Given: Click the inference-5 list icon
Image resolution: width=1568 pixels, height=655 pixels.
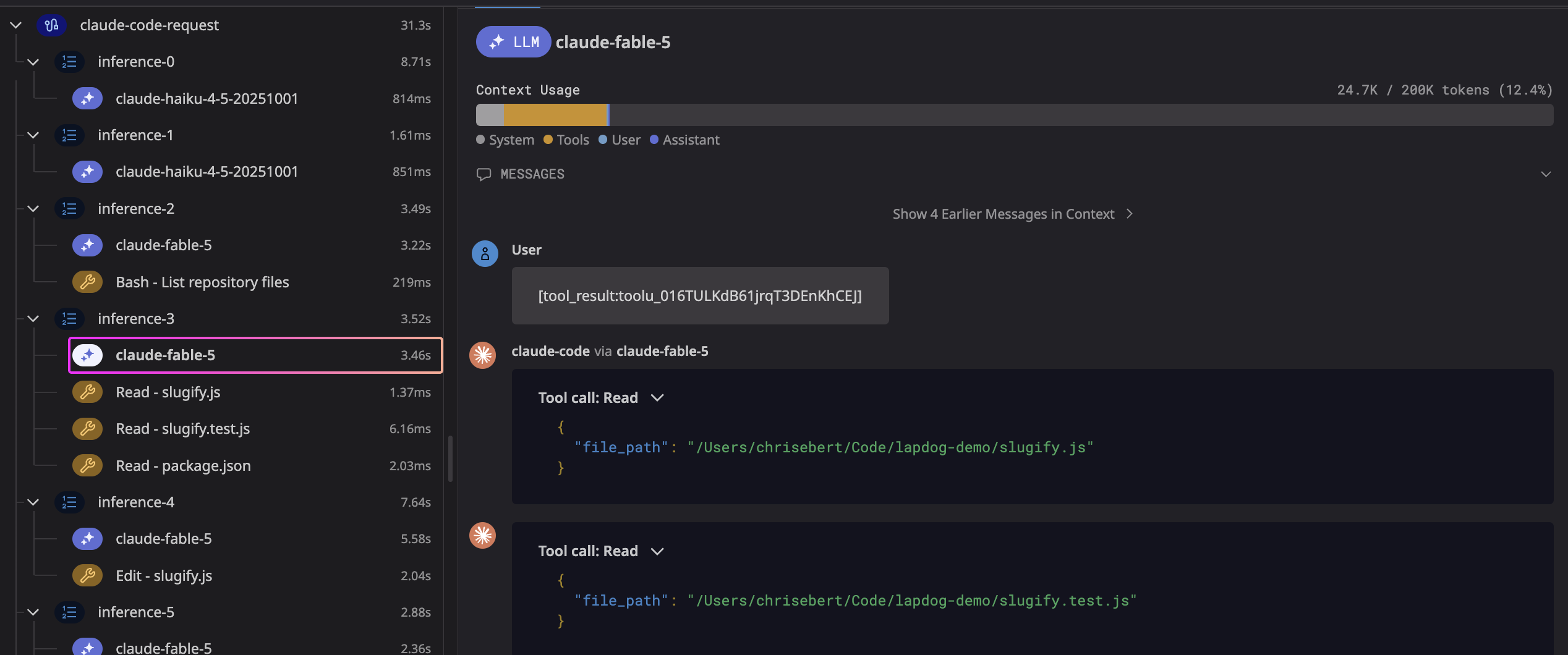Looking at the screenshot, I should tap(69, 612).
